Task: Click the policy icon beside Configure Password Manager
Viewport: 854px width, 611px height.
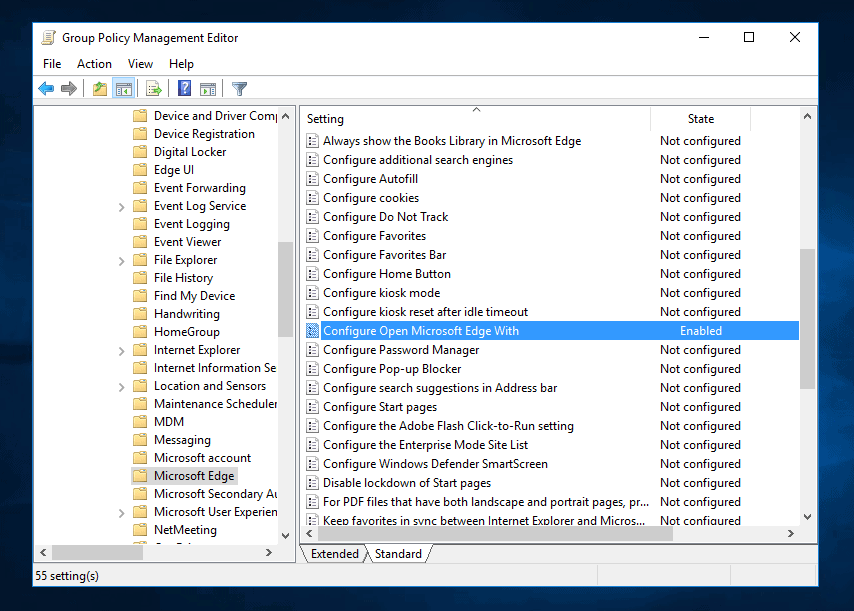Action: click(x=312, y=350)
